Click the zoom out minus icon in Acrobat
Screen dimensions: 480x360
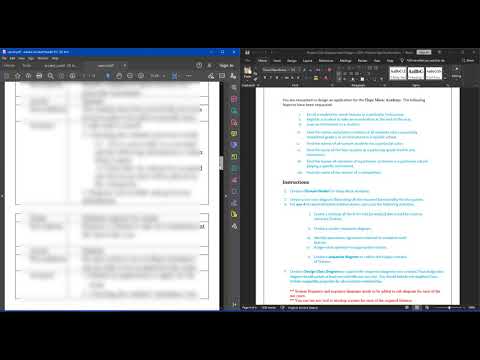pos(130,76)
